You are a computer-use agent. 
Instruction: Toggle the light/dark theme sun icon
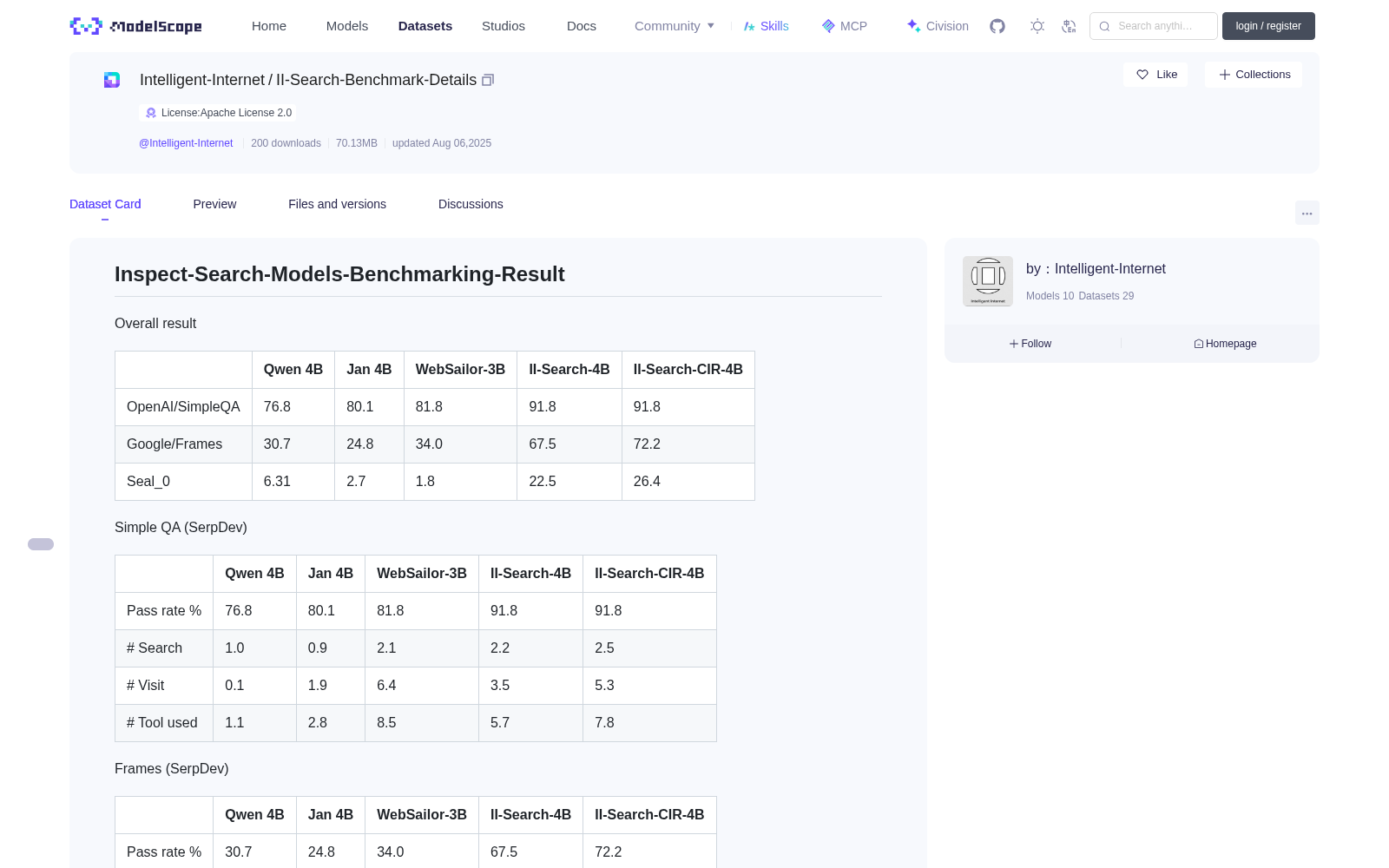[x=1037, y=26]
